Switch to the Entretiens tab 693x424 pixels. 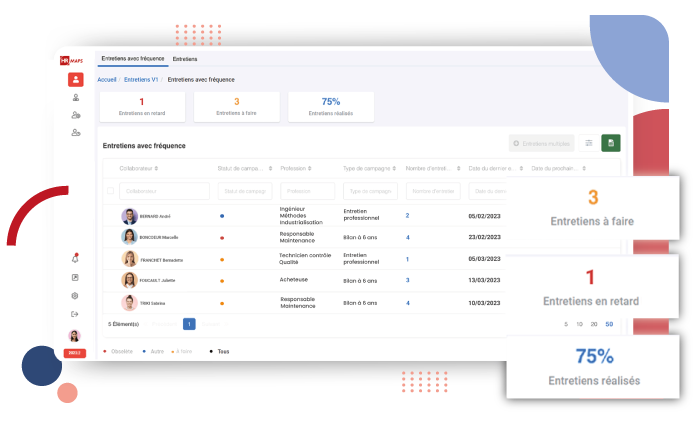pos(185,59)
